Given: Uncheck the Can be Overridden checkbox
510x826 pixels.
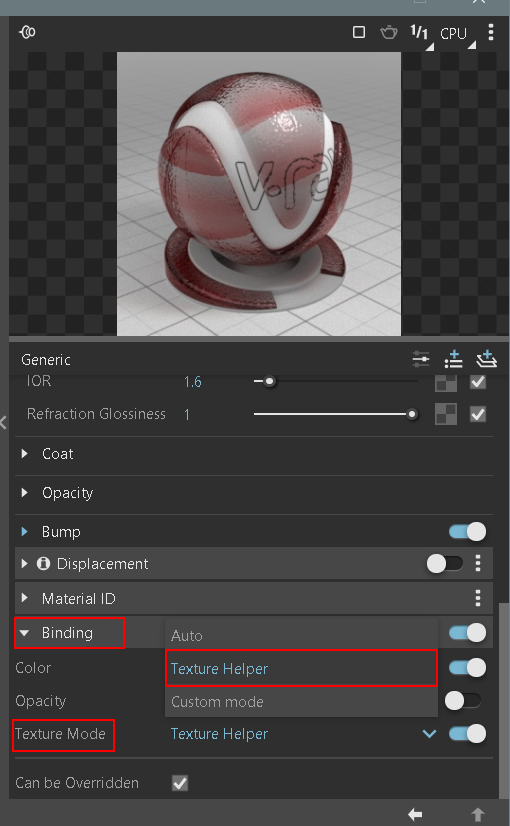Looking at the screenshot, I should point(180,783).
